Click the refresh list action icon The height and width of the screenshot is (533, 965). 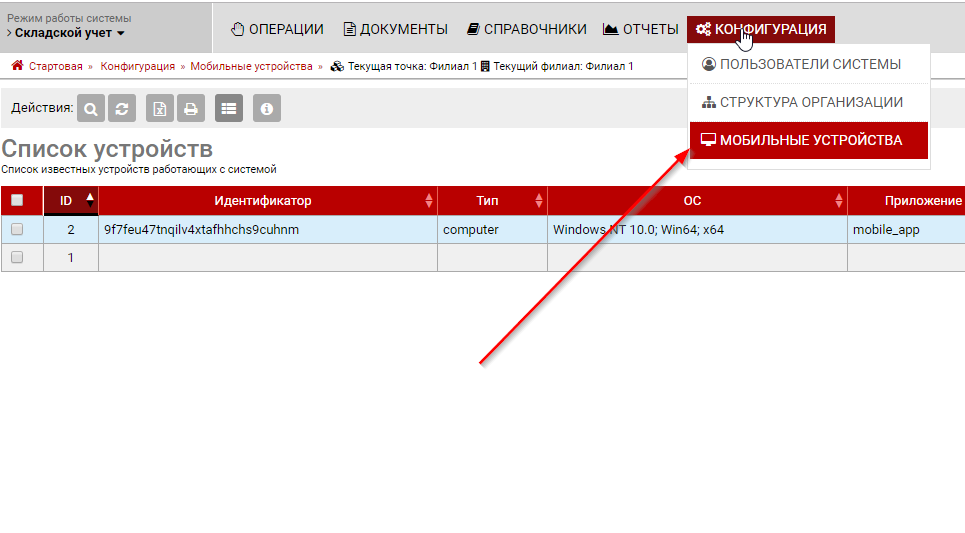pyautogui.click(x=121, y=108)
